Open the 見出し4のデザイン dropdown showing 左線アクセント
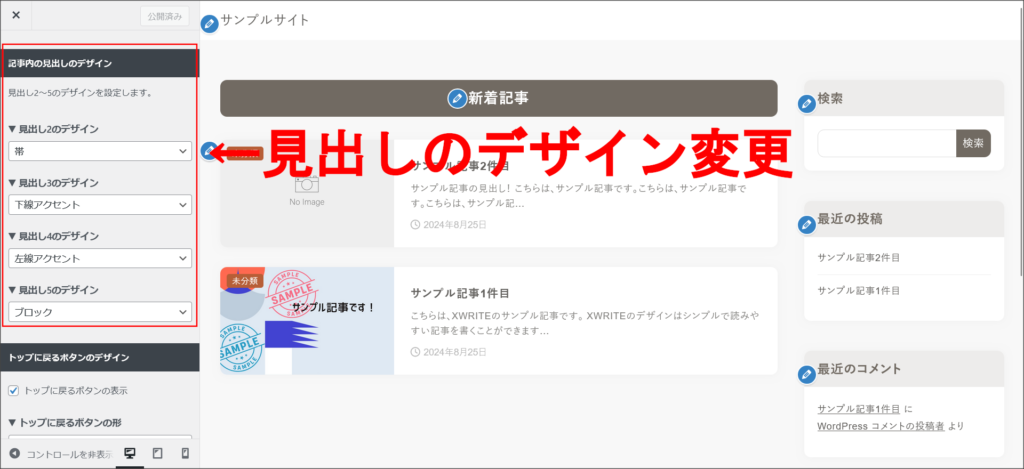 [100, 258]
